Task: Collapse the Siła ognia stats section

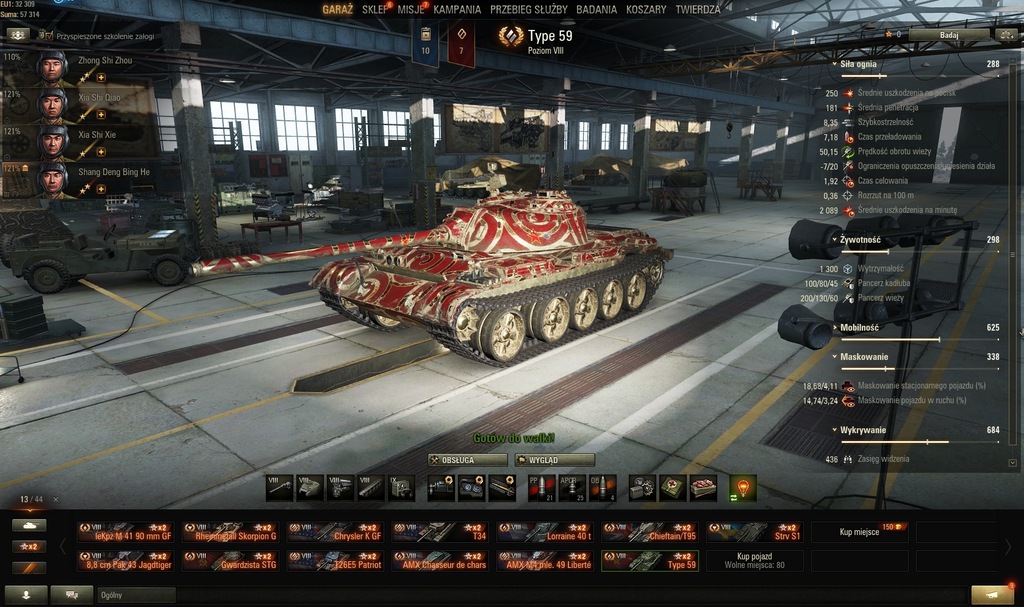Action: (855, 64)
